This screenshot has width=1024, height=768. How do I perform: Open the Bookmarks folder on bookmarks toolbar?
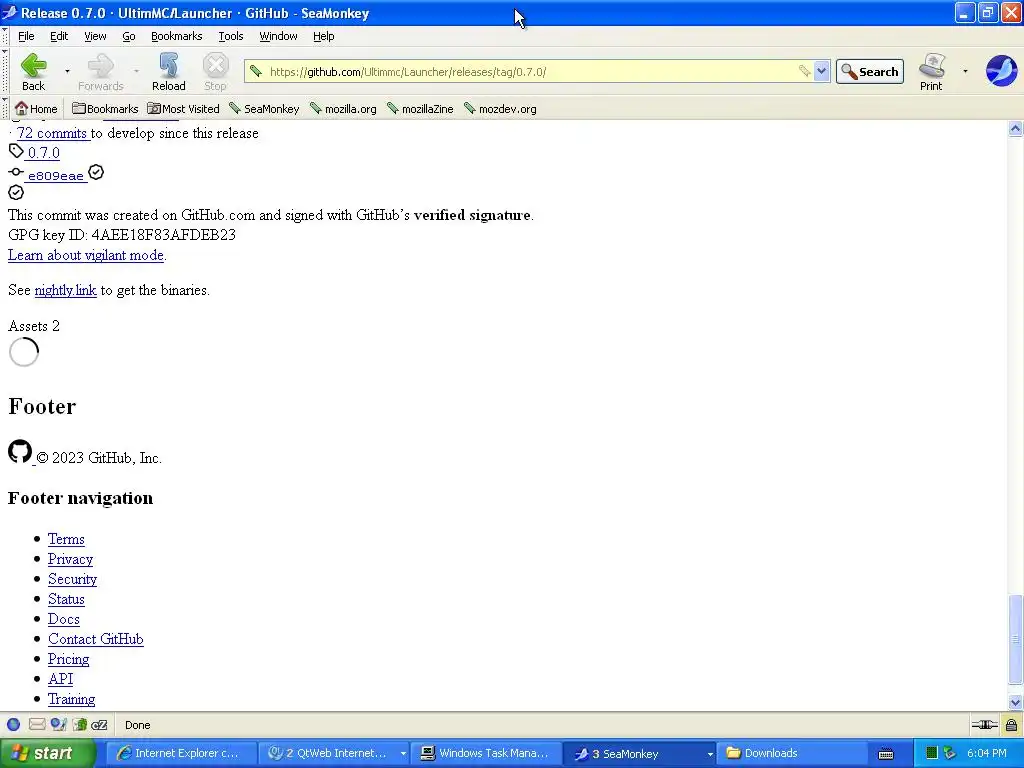click(105, 109)
